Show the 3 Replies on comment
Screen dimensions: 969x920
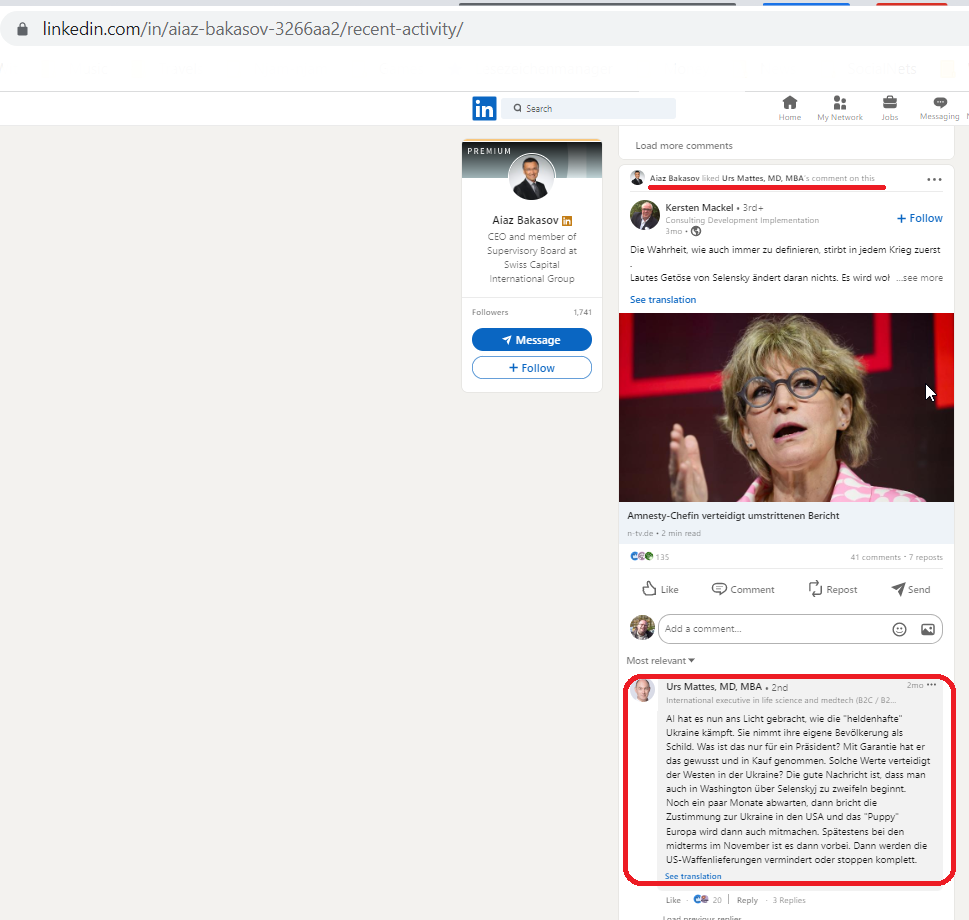click(789, 900)
